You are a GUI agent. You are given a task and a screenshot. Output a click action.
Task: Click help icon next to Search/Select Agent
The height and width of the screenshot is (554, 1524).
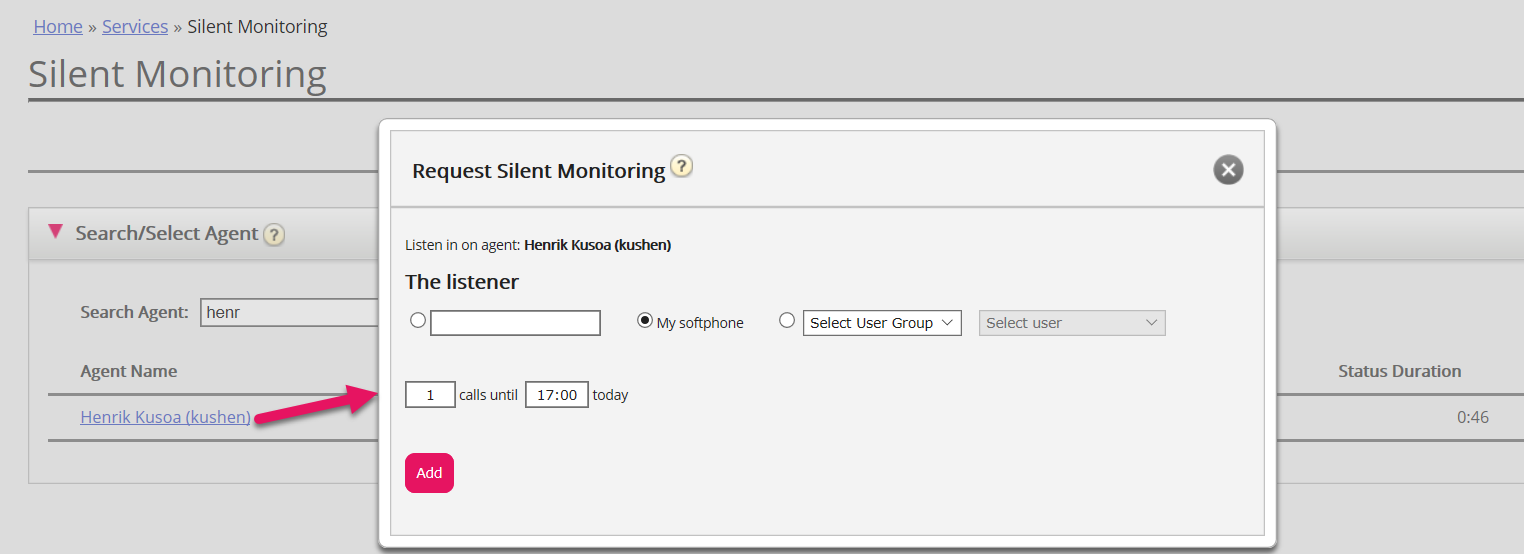[274, 235]
